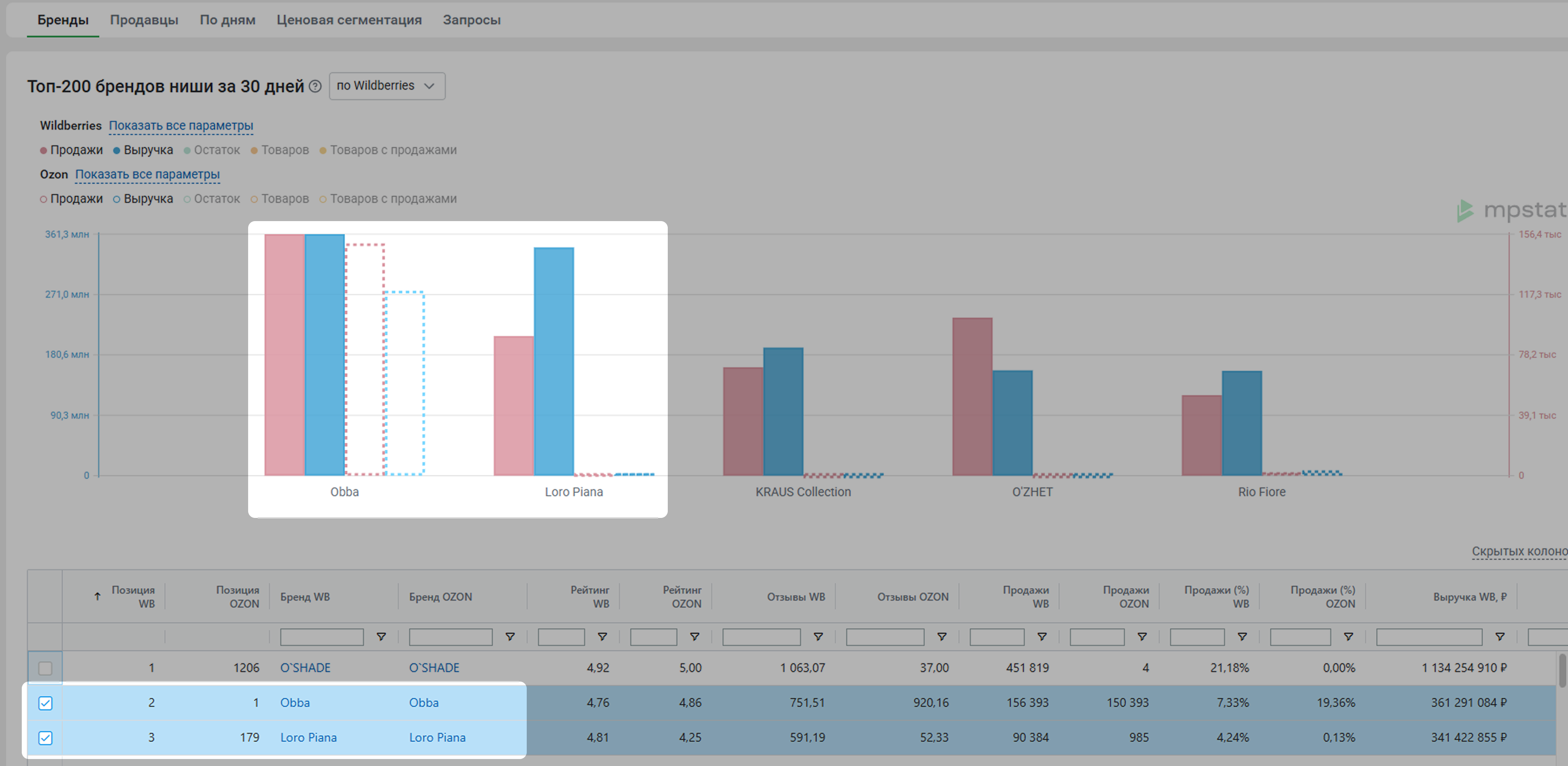This screenshot has width=1568, height=766.
Task: Toggle Ozon Остаток legend item
Action: coord(212,198)
